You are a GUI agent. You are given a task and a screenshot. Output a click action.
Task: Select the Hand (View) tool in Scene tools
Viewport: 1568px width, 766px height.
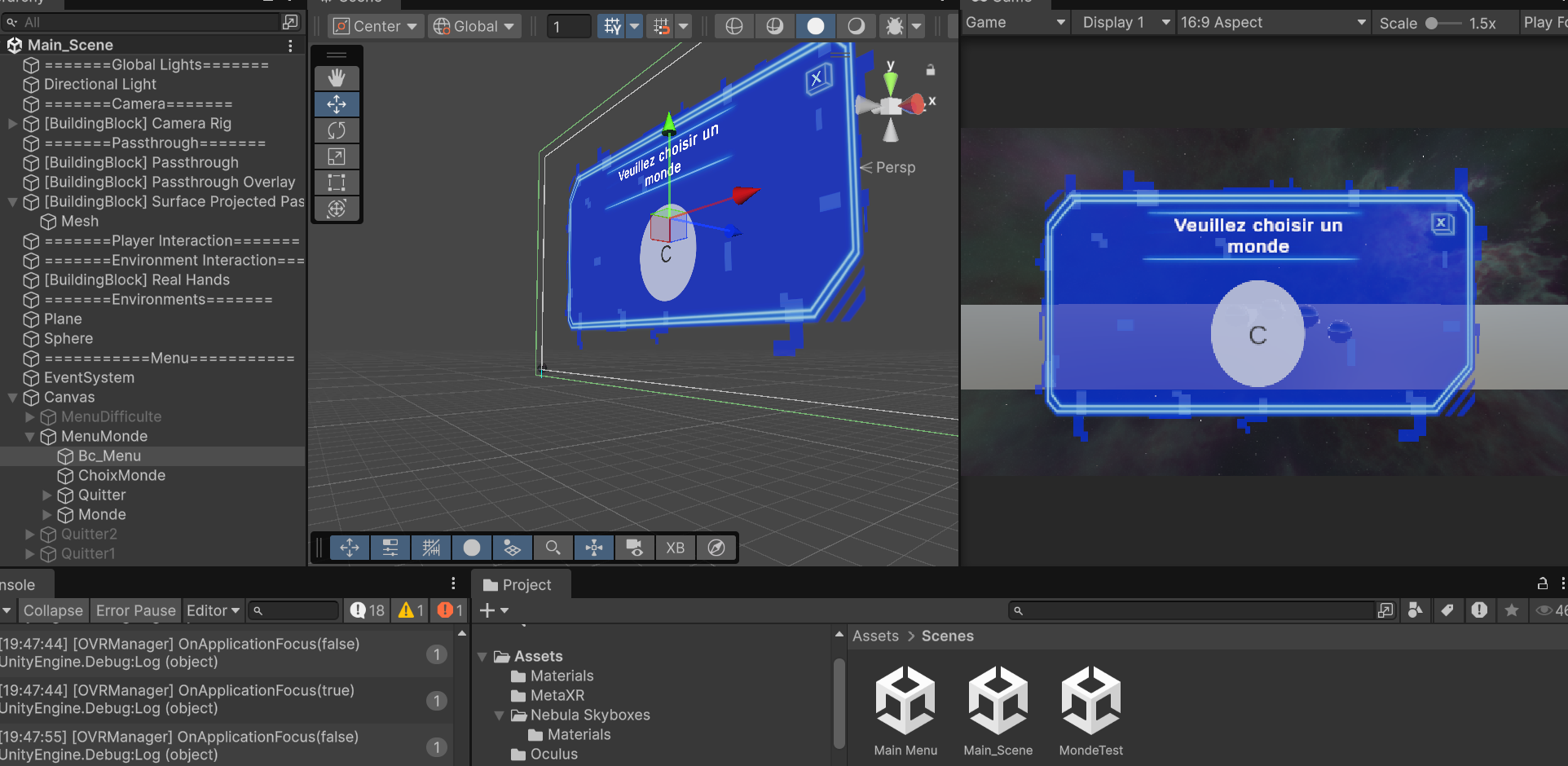pos(337,78)
